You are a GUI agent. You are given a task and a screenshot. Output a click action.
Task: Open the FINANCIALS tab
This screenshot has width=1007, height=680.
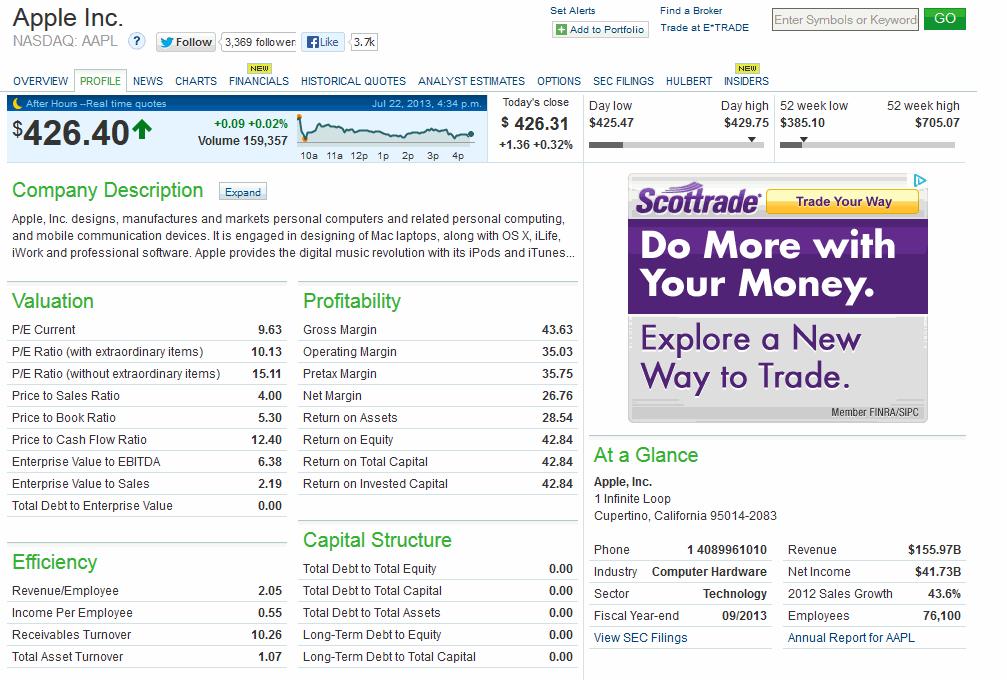259,82
